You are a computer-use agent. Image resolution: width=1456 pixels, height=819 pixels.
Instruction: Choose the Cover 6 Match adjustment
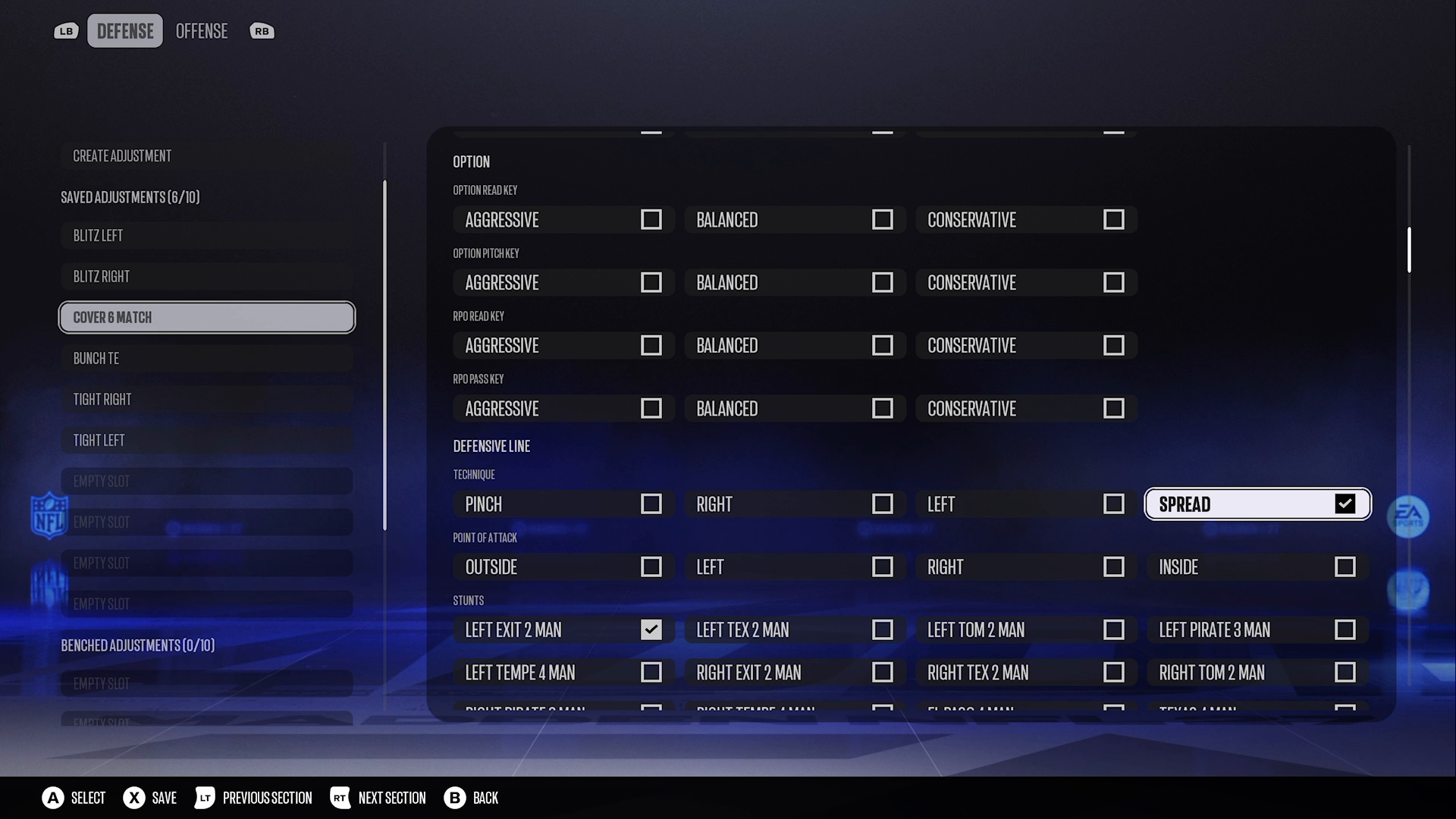tap(207, 317)
